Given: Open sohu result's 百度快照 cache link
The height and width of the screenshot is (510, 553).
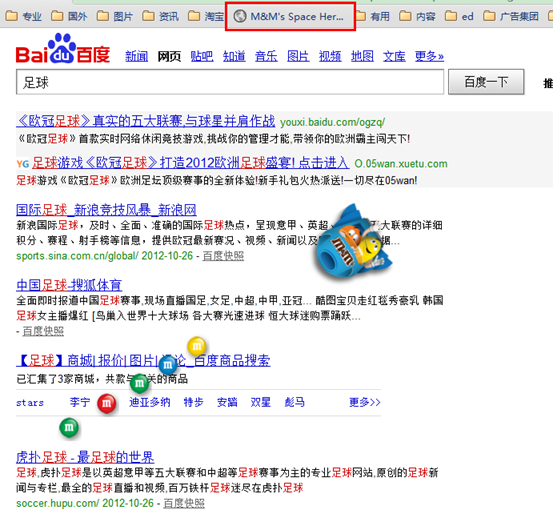Looking at the screenshot, I should 43,331.
